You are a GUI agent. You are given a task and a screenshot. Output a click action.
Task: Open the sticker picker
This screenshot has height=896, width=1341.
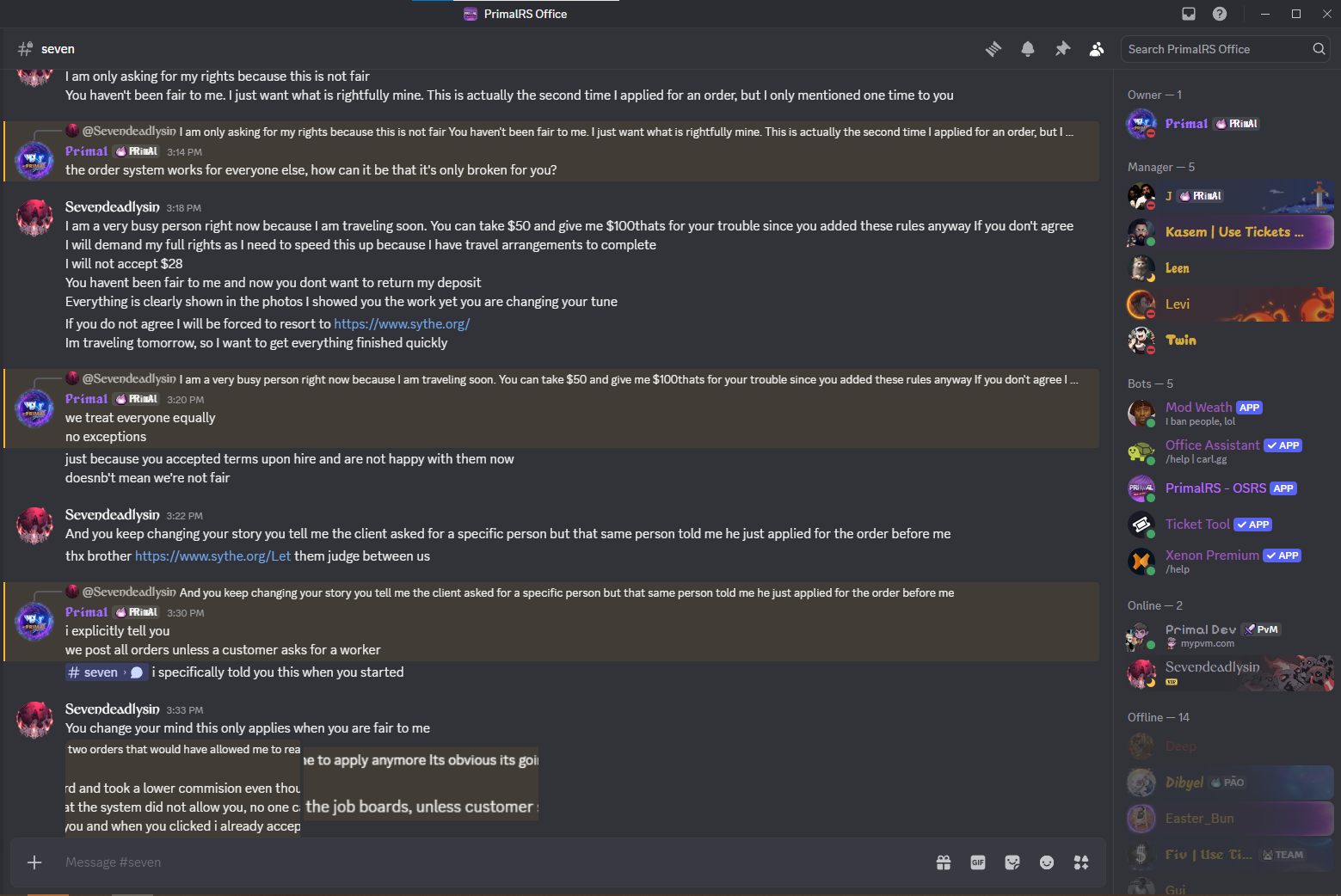[x=1012, y=862]
